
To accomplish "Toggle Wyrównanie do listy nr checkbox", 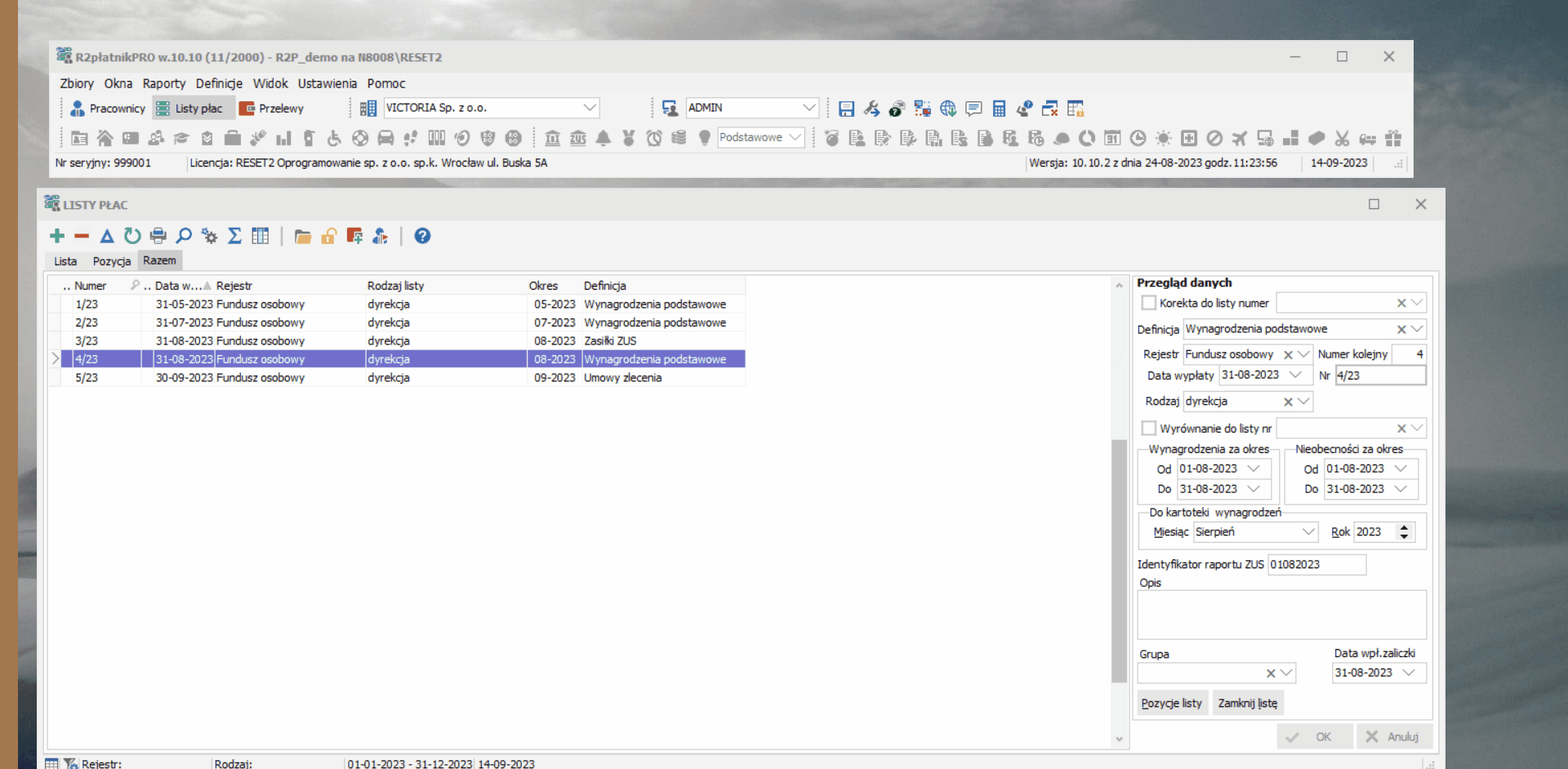I will [x=1149, y=429].
